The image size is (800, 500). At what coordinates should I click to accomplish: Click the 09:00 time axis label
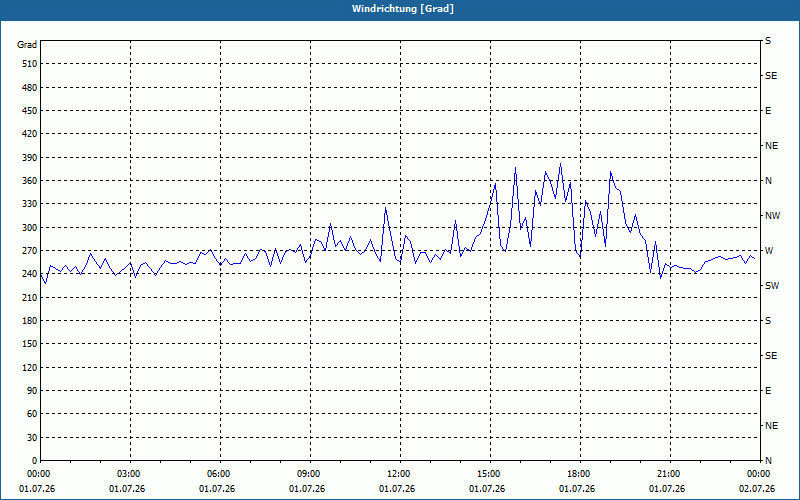point(309,474)
